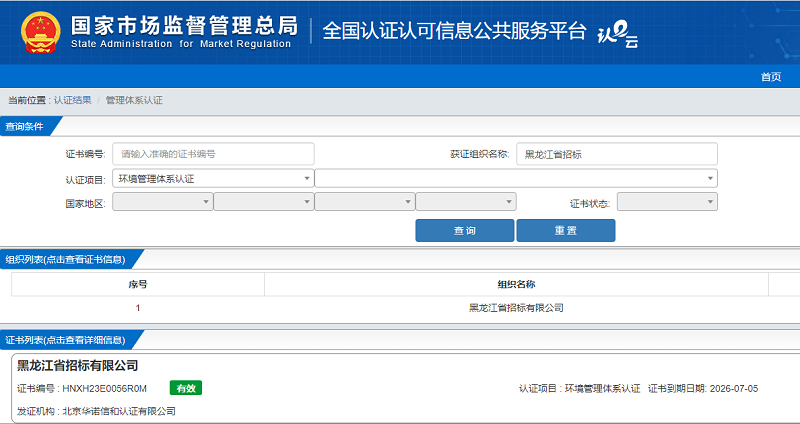The image size is (800, 424).
Task: Open the fourth 国家地区 dropdown
Action: tap(465, 202)
